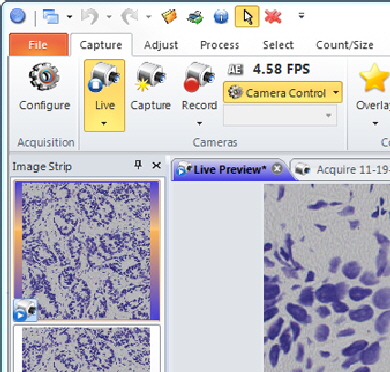The width and height of the screenshot is (390, 372).
Task: Click the blue info icon
Action: tap(221, 16)
